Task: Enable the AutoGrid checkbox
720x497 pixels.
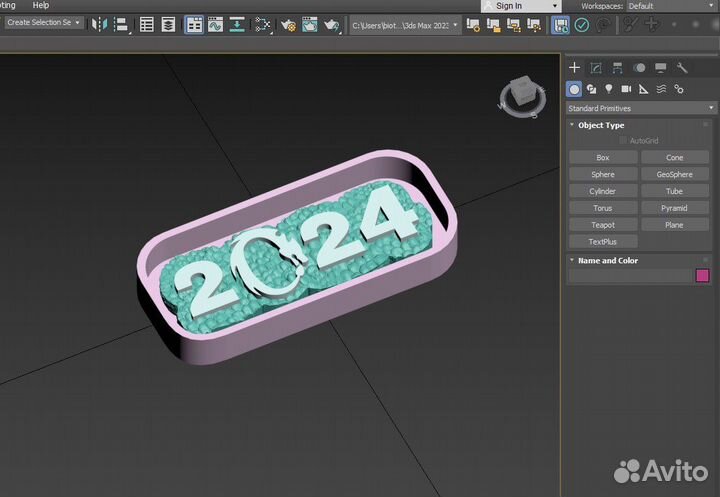Action: coord(624,141)
